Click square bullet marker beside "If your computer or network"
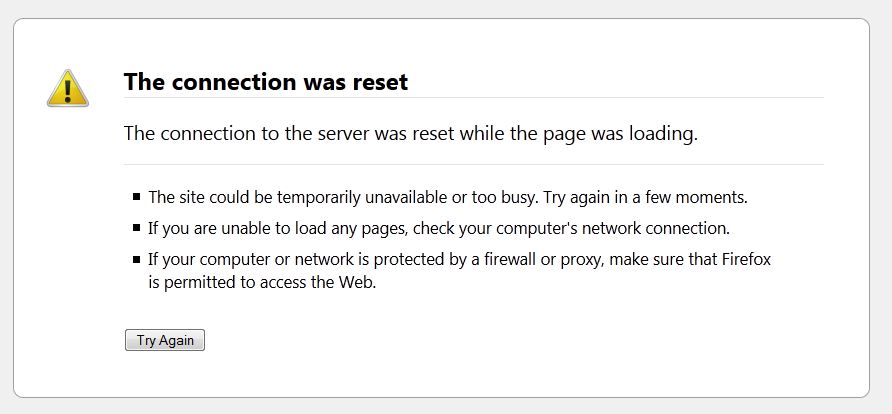This screenshot has height=414, width=892. [x=137, y=259]
